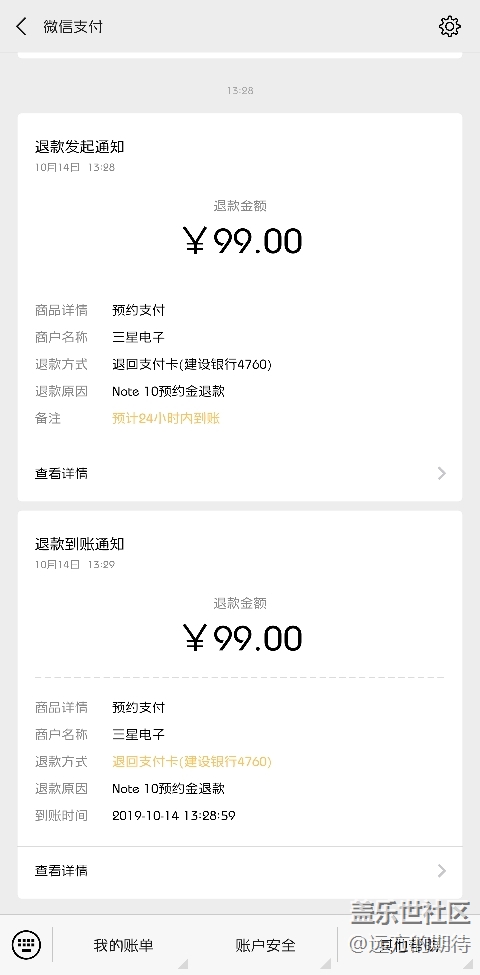
Task: Tap the 13:28 timestamp separator
Action: [x=240, y=90]
